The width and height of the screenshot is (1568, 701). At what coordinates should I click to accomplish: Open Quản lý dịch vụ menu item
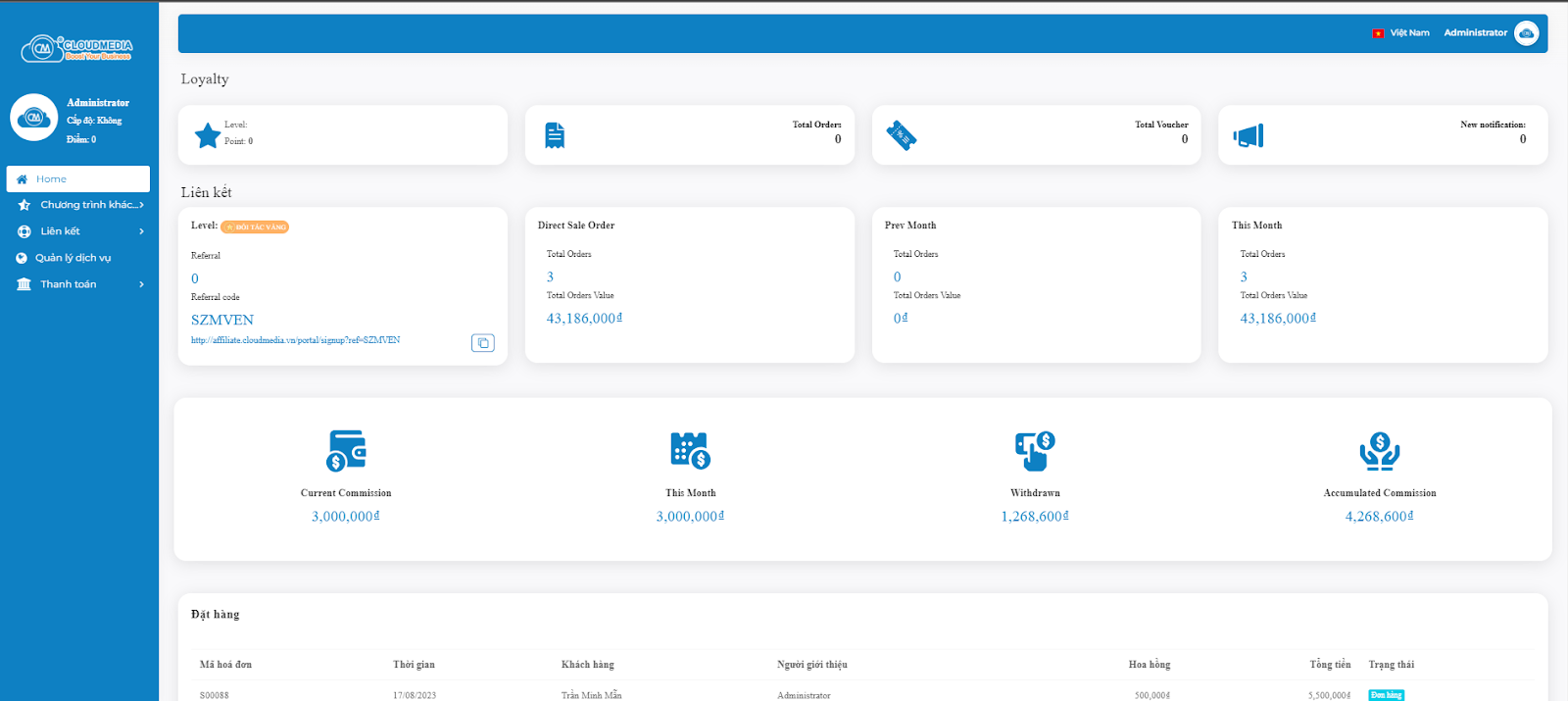78,258
